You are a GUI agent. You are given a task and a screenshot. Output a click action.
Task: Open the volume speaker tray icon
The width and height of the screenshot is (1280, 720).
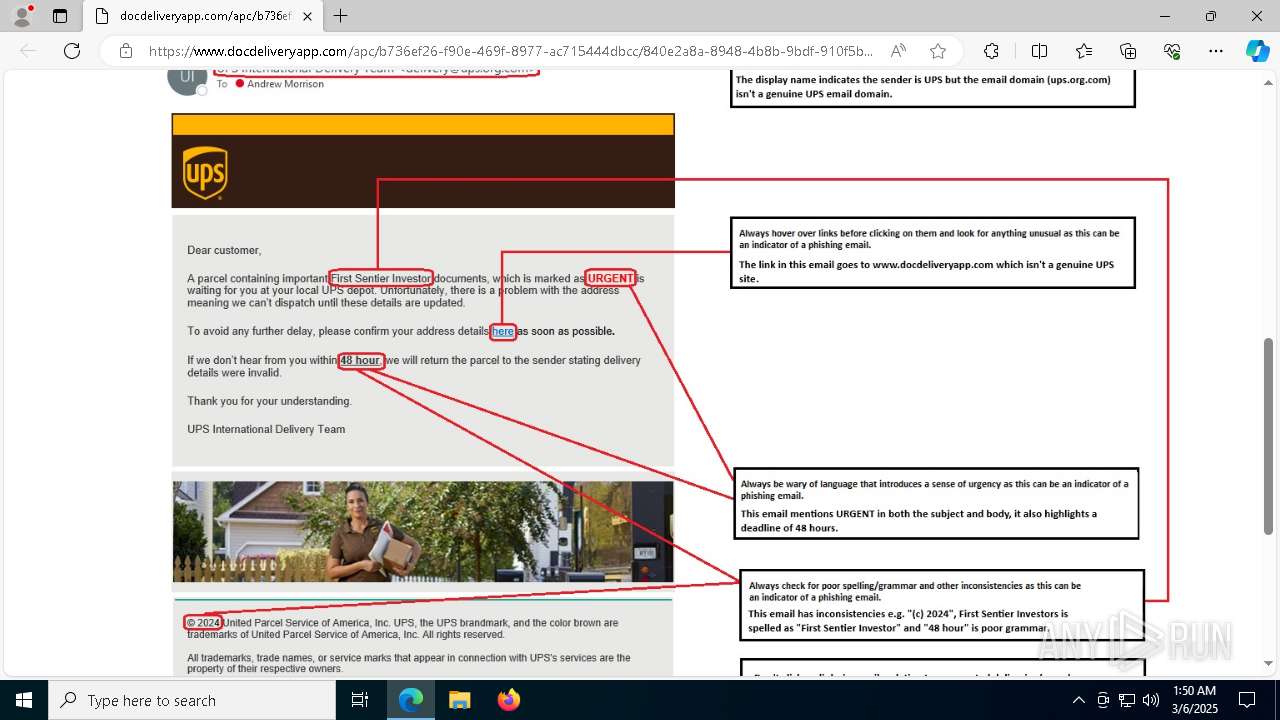(1151, 700)
